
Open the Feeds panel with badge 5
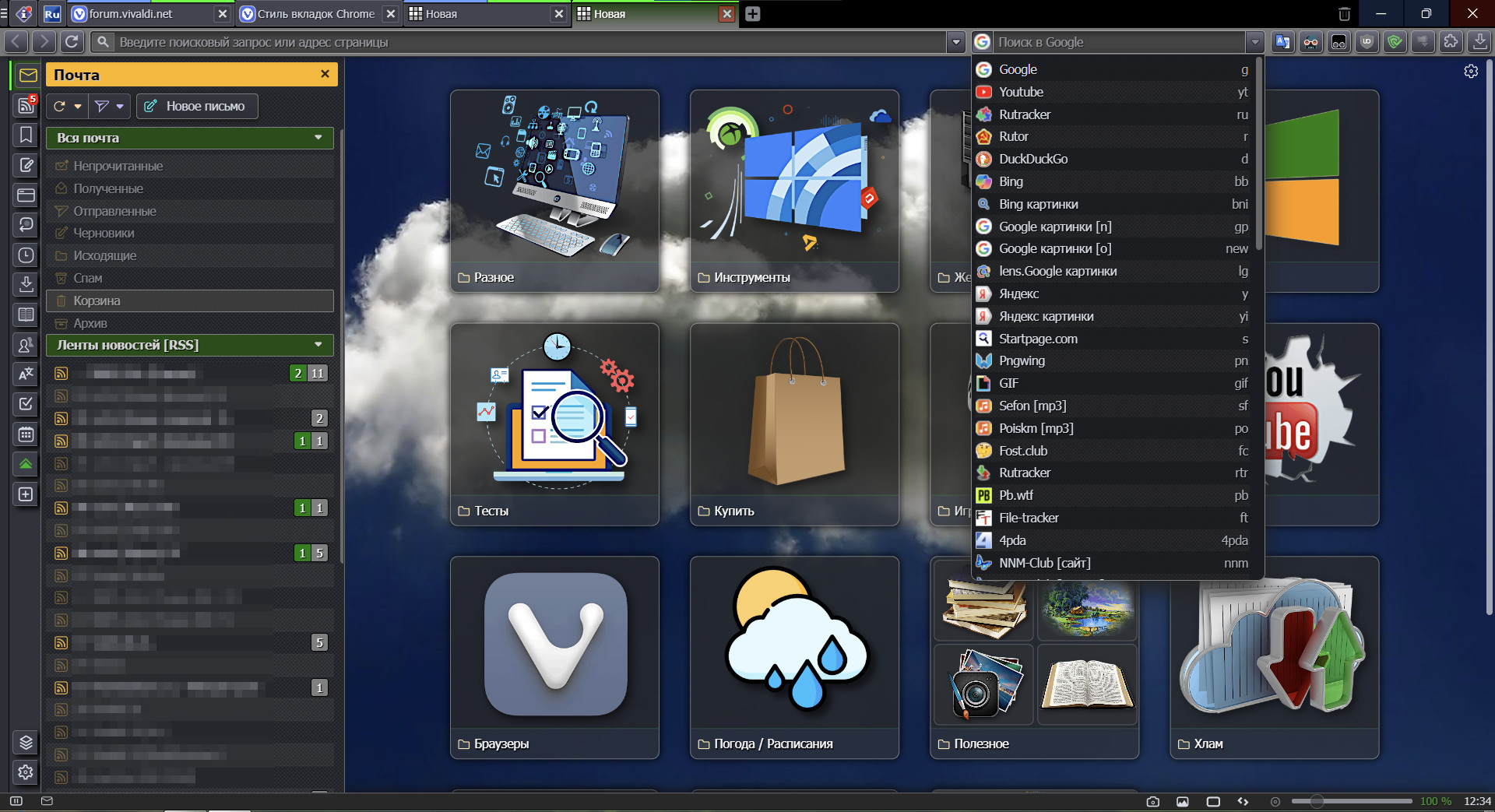pos(26,105)
